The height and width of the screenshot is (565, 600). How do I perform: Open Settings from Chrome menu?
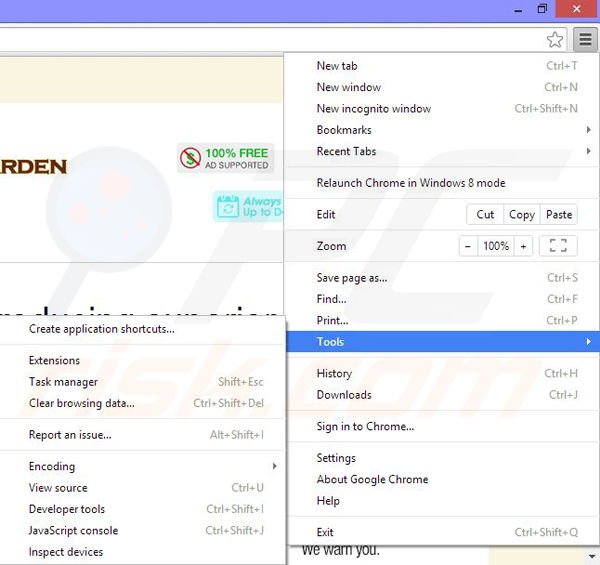tap(443, 458)
